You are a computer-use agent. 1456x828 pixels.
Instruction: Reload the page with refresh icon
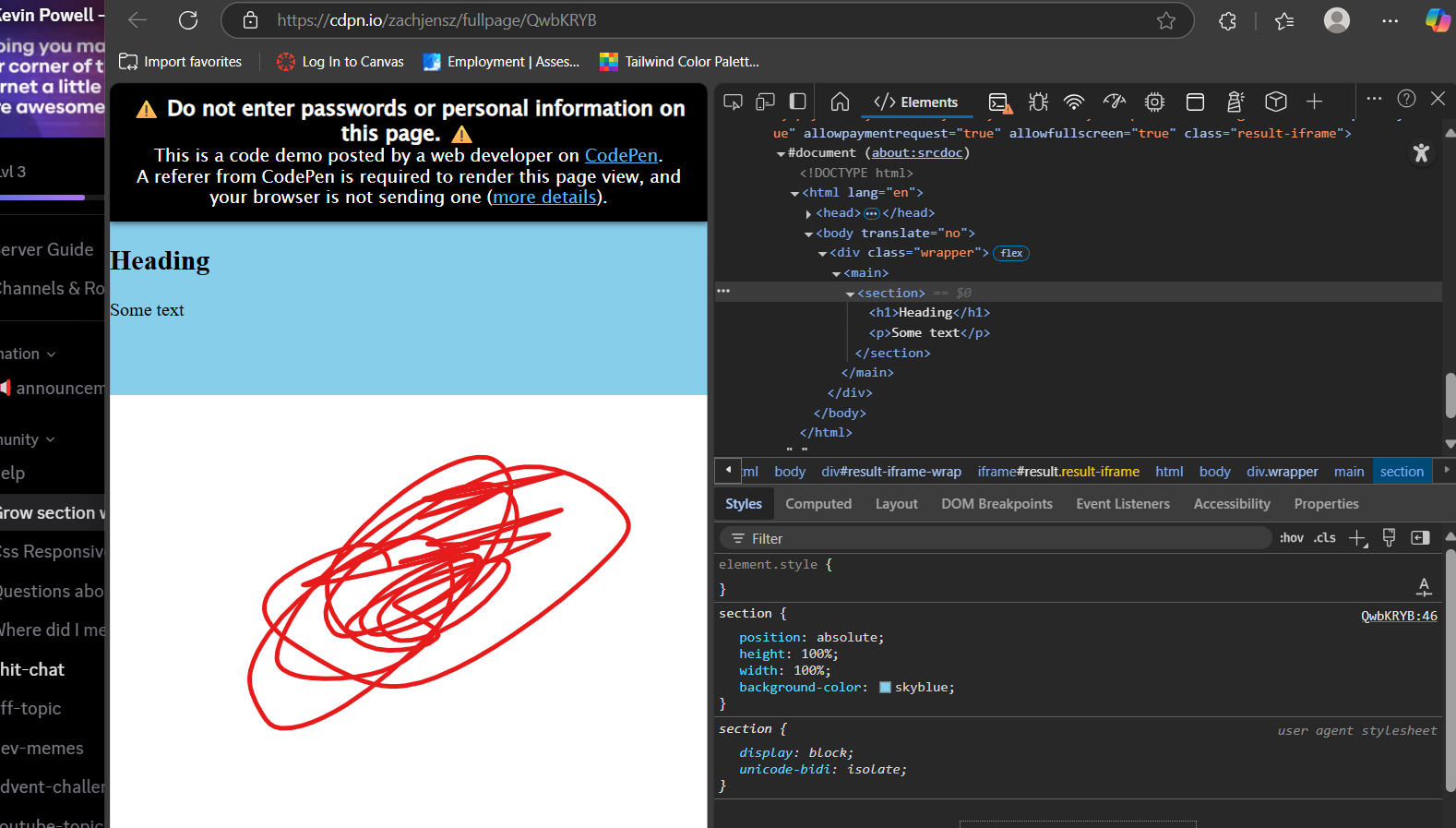tap(188, 20)
